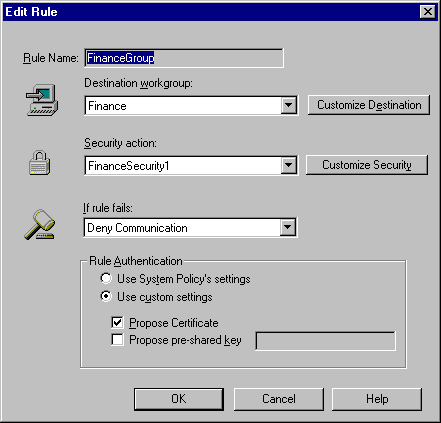Click the Customize Destination button
This screenshot has width=441, height=423.
click(369, 105)
